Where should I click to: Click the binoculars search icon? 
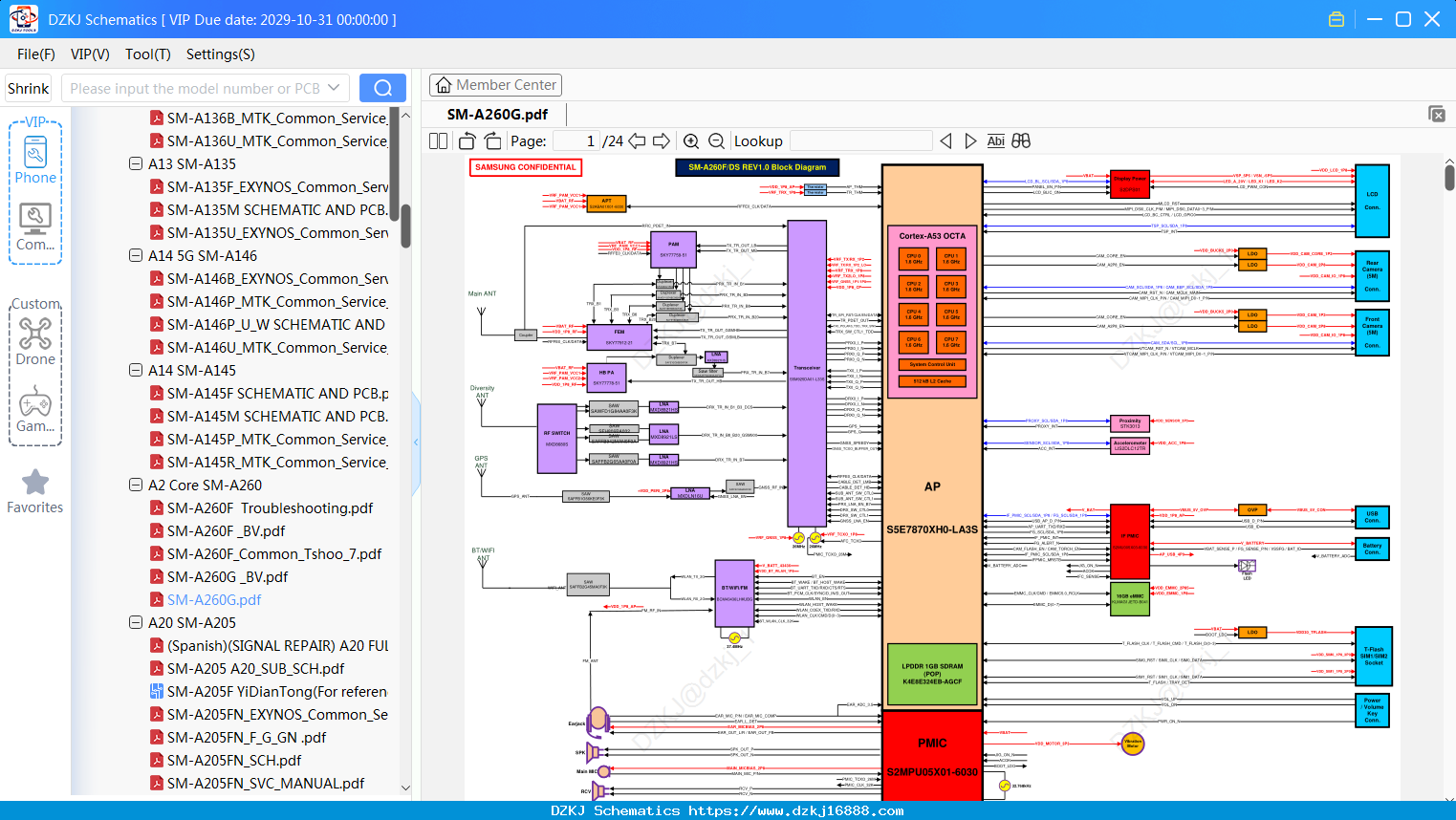pos(1021,140)
